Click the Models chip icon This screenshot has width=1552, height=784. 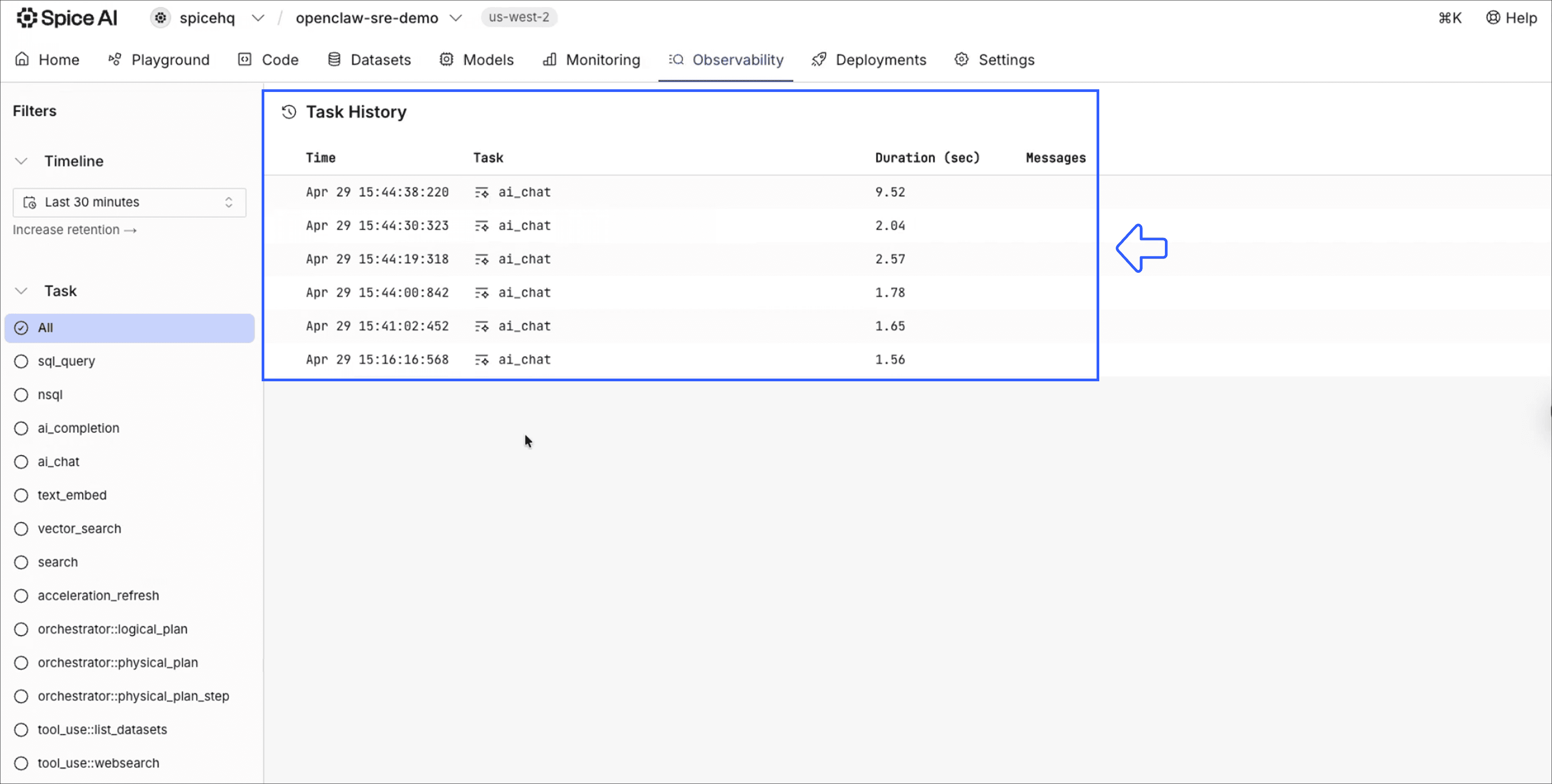pyautogui.click(x=446, y=59)
